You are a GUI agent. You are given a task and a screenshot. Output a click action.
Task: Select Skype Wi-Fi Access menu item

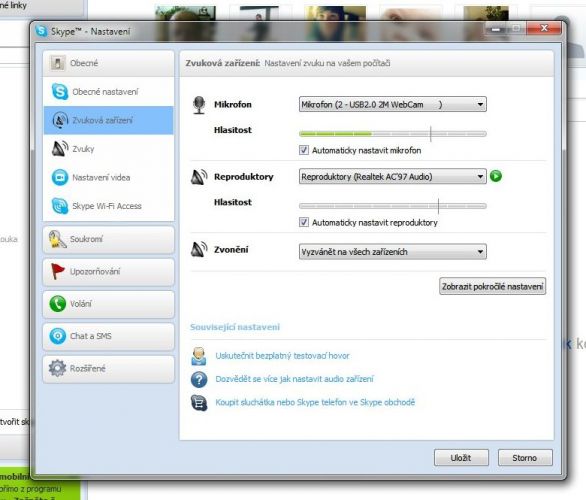click(x=108, y=206)
